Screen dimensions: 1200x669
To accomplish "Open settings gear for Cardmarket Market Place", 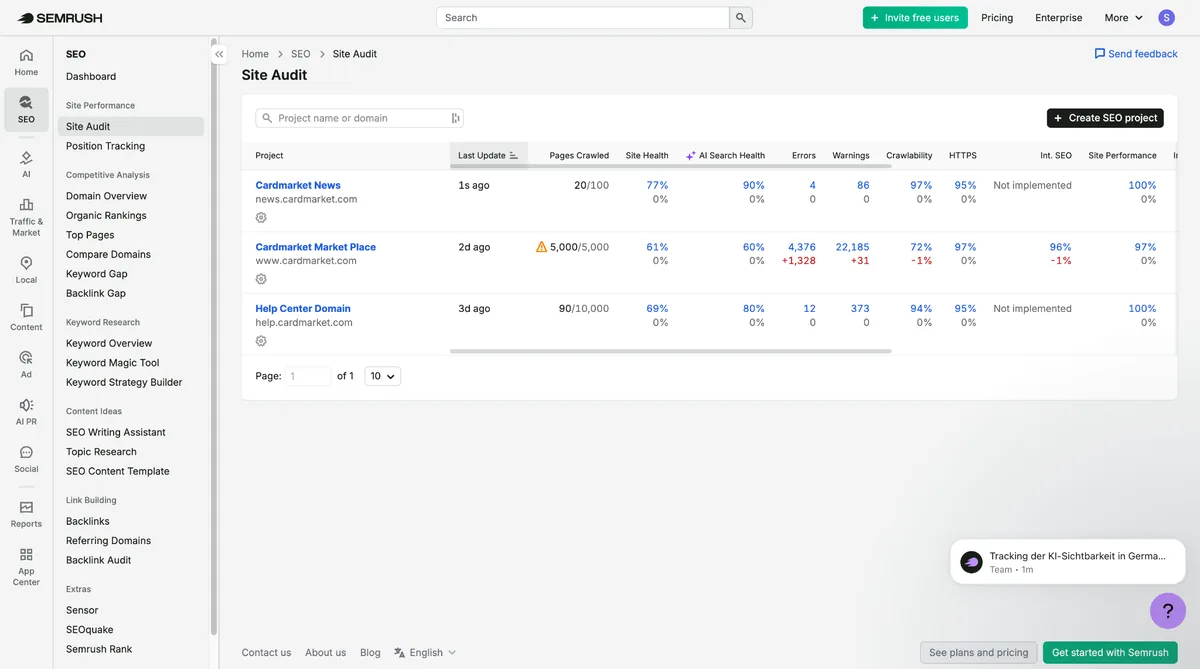I will point(261,279).
